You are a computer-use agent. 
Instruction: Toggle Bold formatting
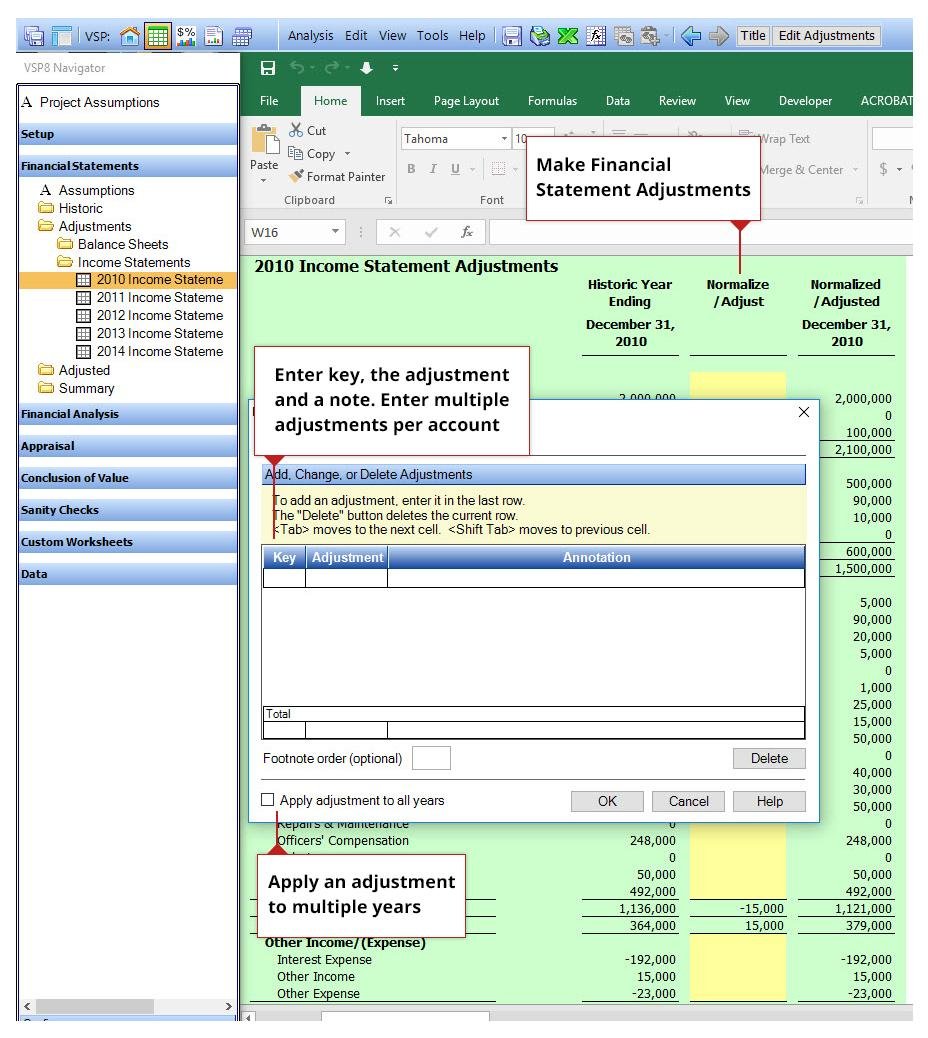[x=411, y=169]
